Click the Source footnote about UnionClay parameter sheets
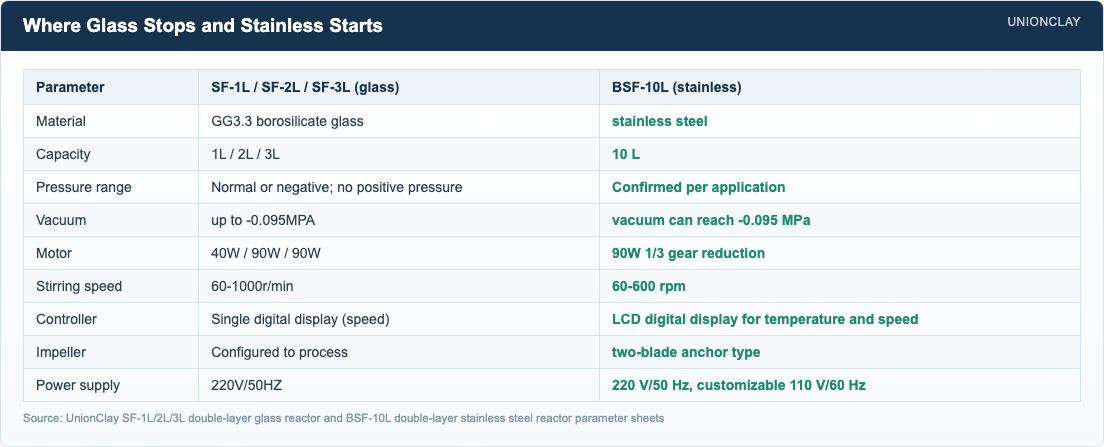 [344, 418]
